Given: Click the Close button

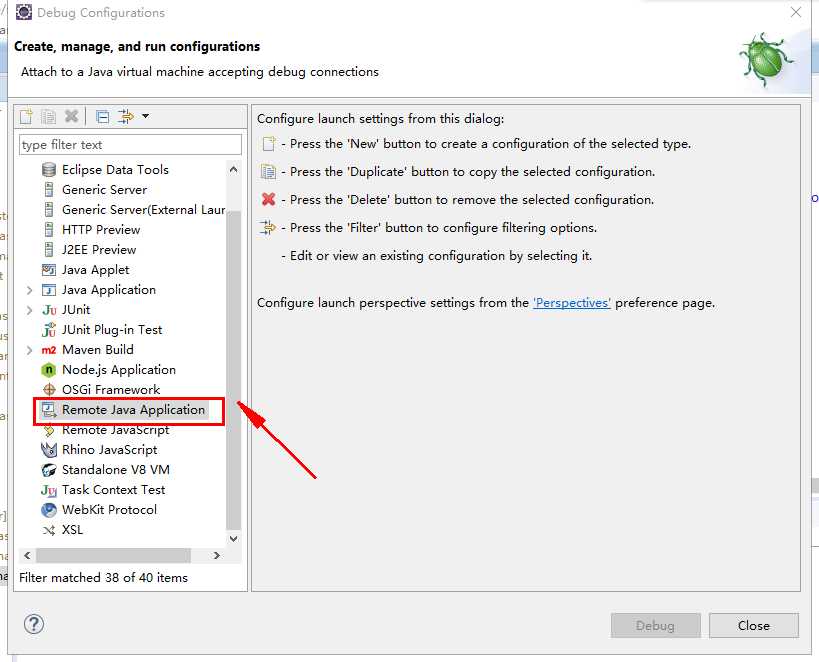Looking at the screenshot, I should (x=754, y=625).
